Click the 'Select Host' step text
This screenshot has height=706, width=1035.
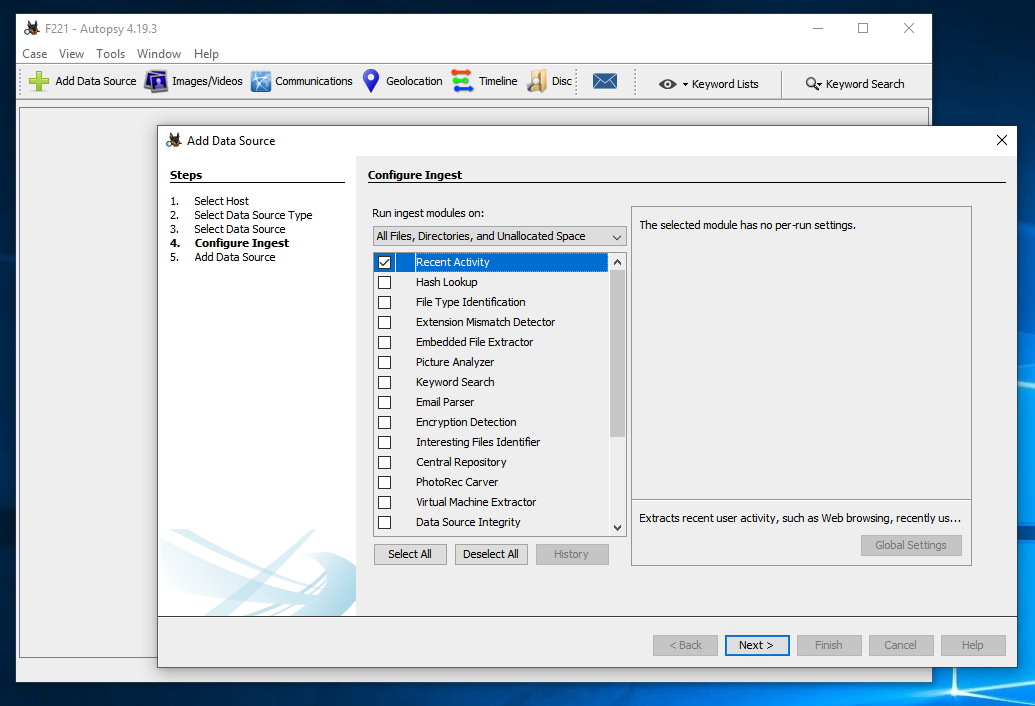(221, 201)
